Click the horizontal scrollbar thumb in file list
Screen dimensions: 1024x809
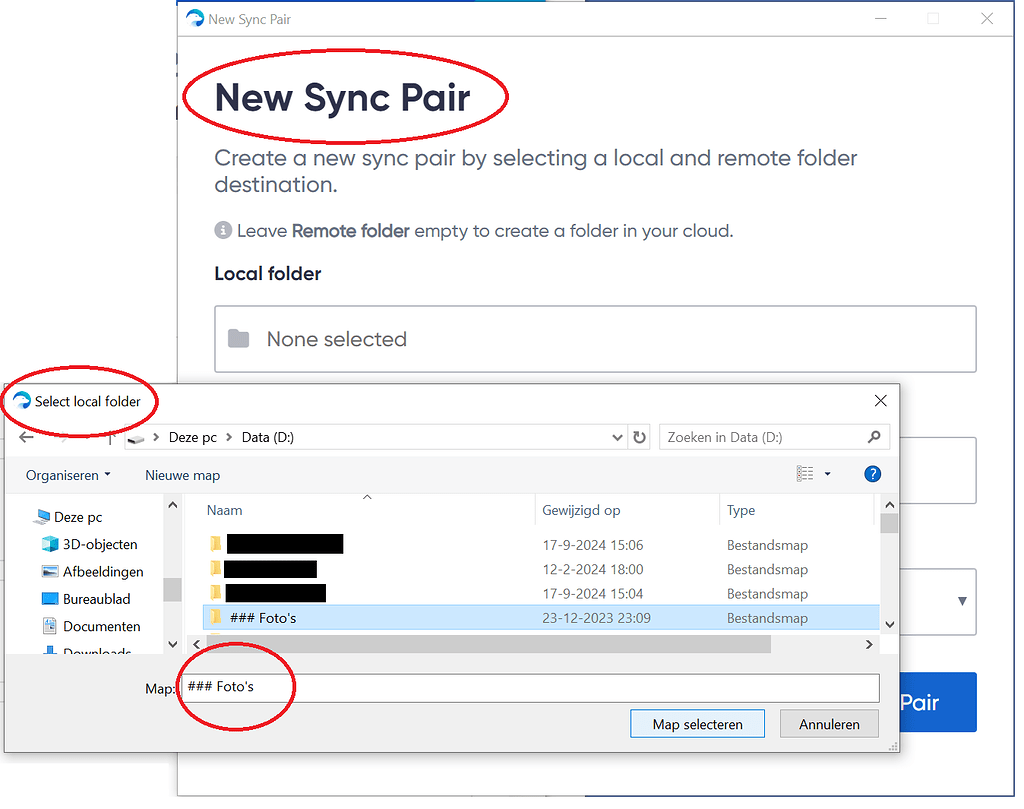488,644
